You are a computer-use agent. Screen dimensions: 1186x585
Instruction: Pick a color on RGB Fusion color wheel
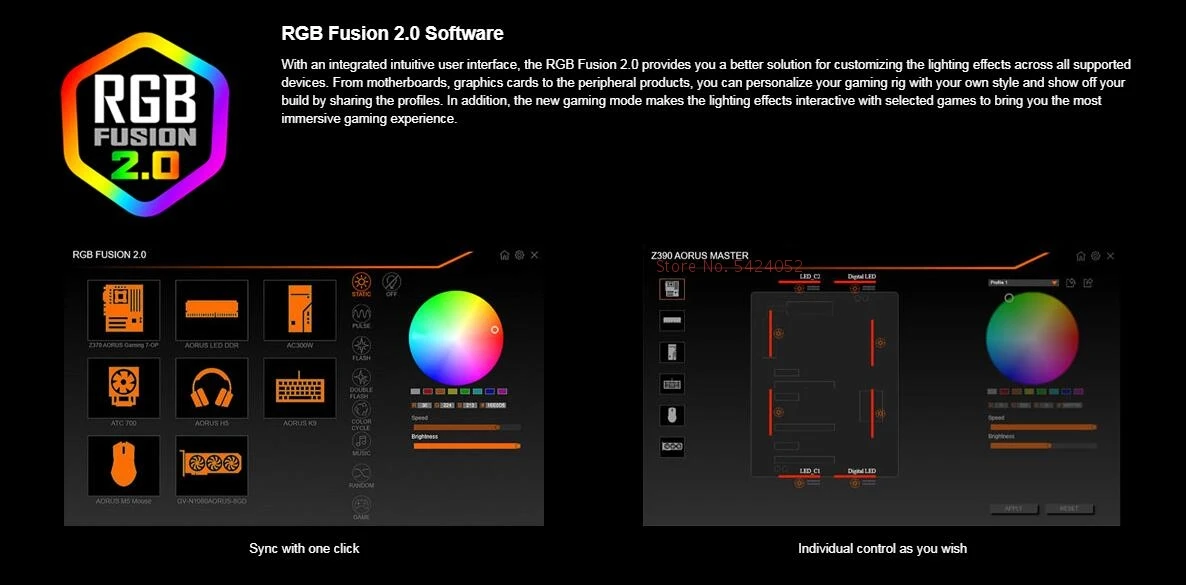click(x=456, y=338)
